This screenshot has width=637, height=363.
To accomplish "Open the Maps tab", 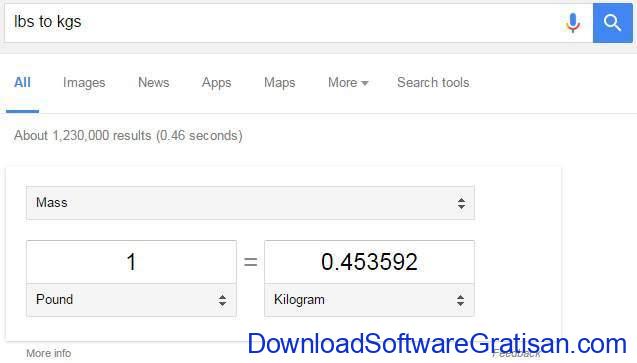I will pos(280,83).
